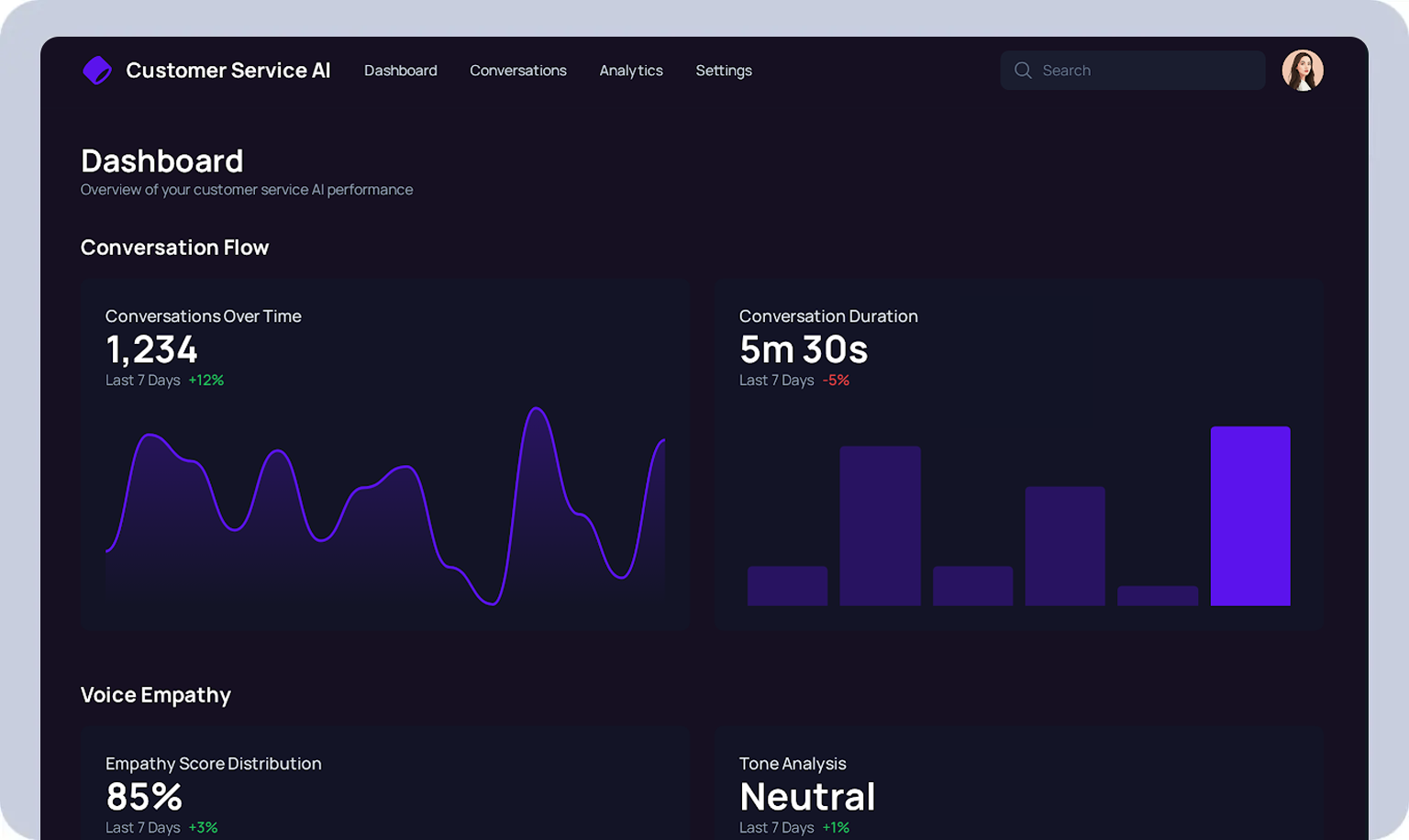
Task: Switch to the Analytics nav item
Action: 630,71
